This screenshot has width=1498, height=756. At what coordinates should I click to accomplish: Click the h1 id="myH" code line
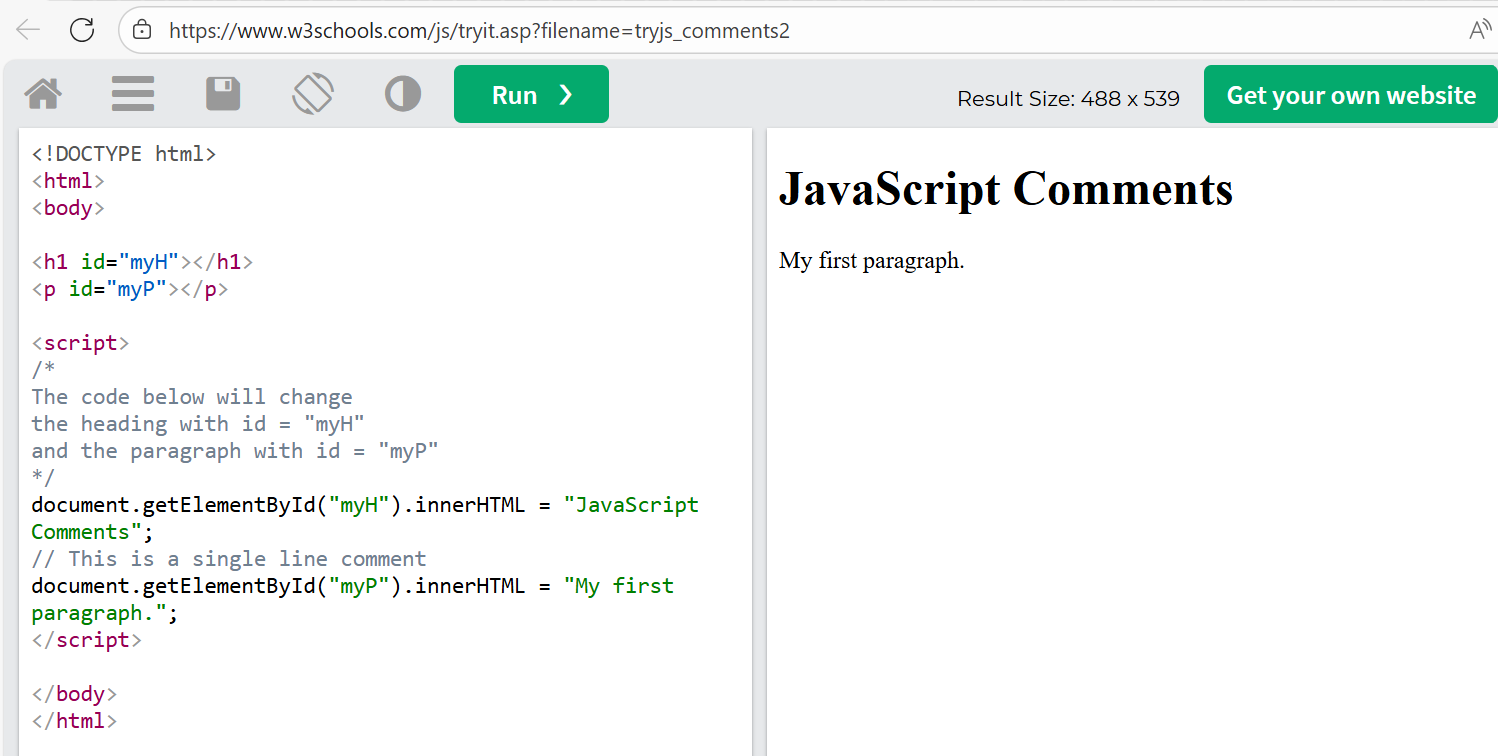pyautogui.click(x=142, y=262)
